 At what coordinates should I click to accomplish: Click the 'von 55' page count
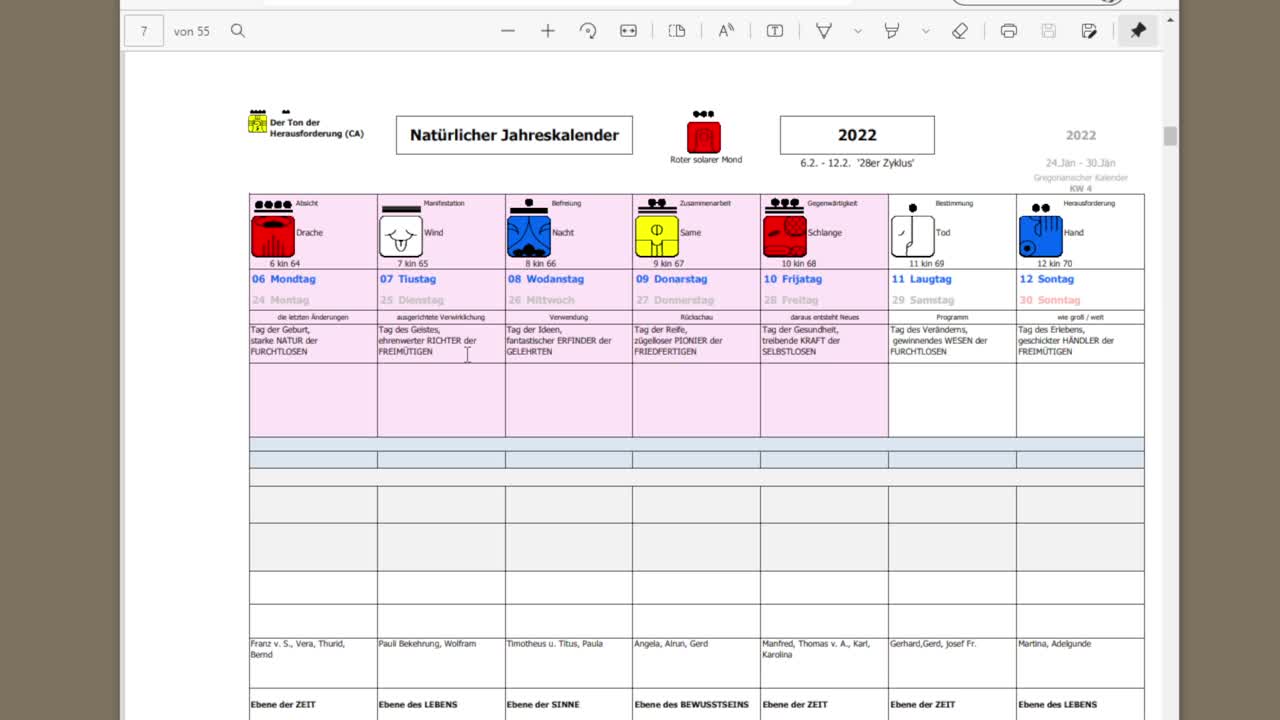pos(192,31)
